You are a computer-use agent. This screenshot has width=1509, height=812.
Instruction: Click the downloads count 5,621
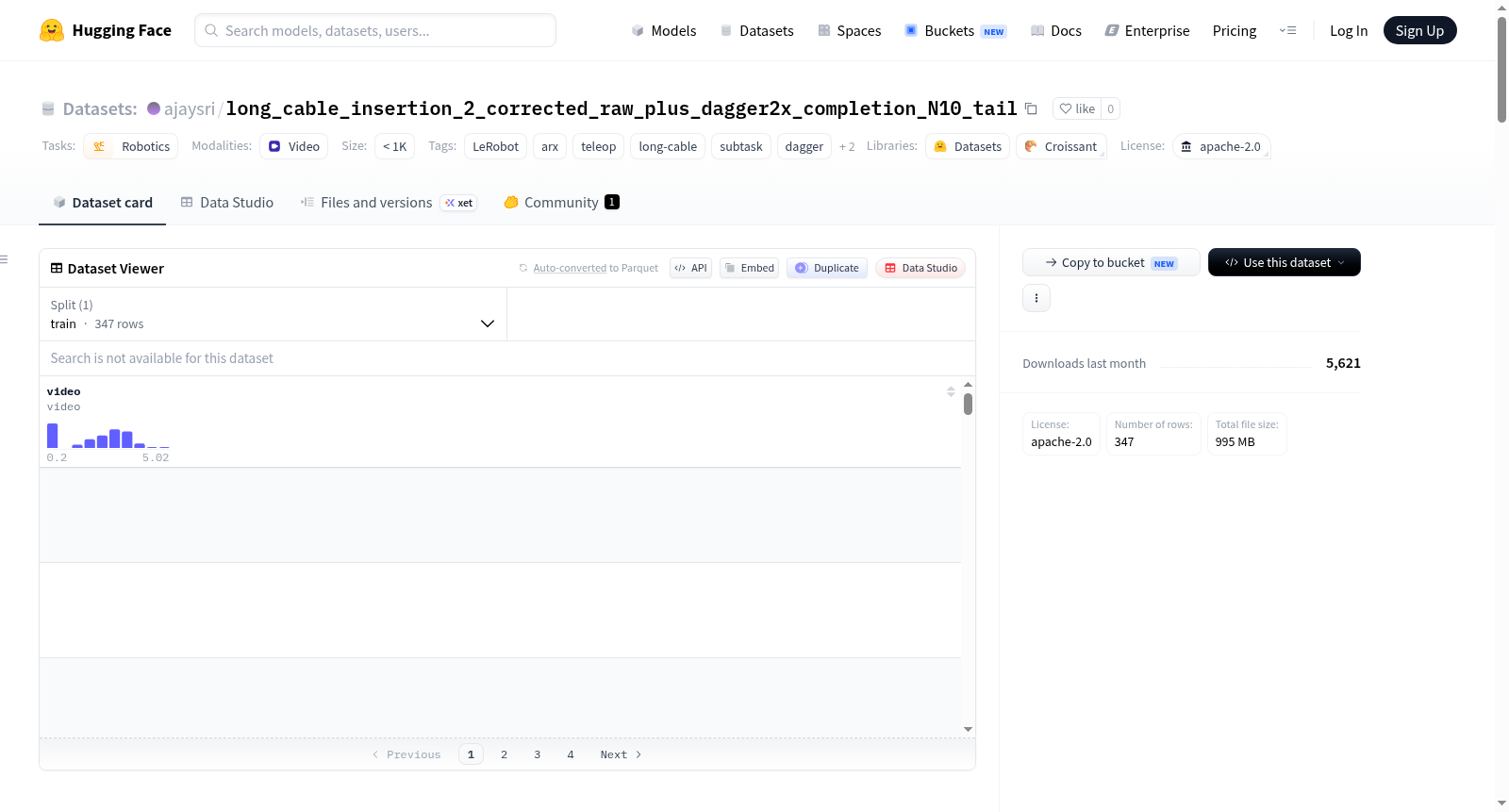click(1343, 363)
